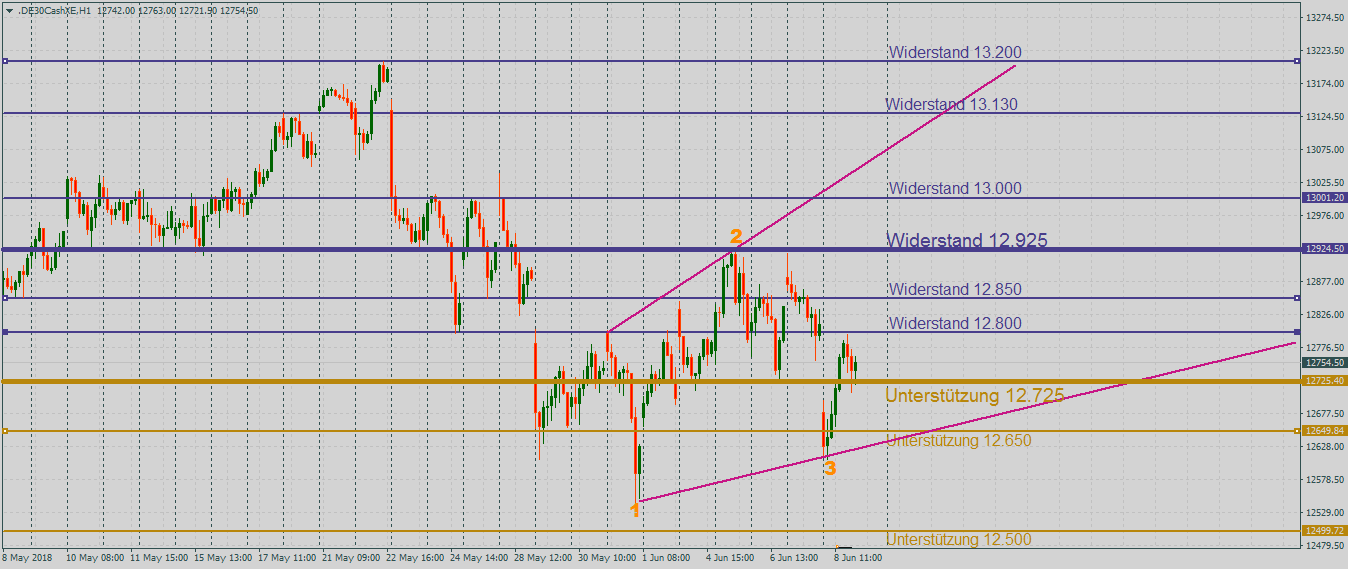
Task: Click the 28 May 12:00 time label
Action: point(543,557)
